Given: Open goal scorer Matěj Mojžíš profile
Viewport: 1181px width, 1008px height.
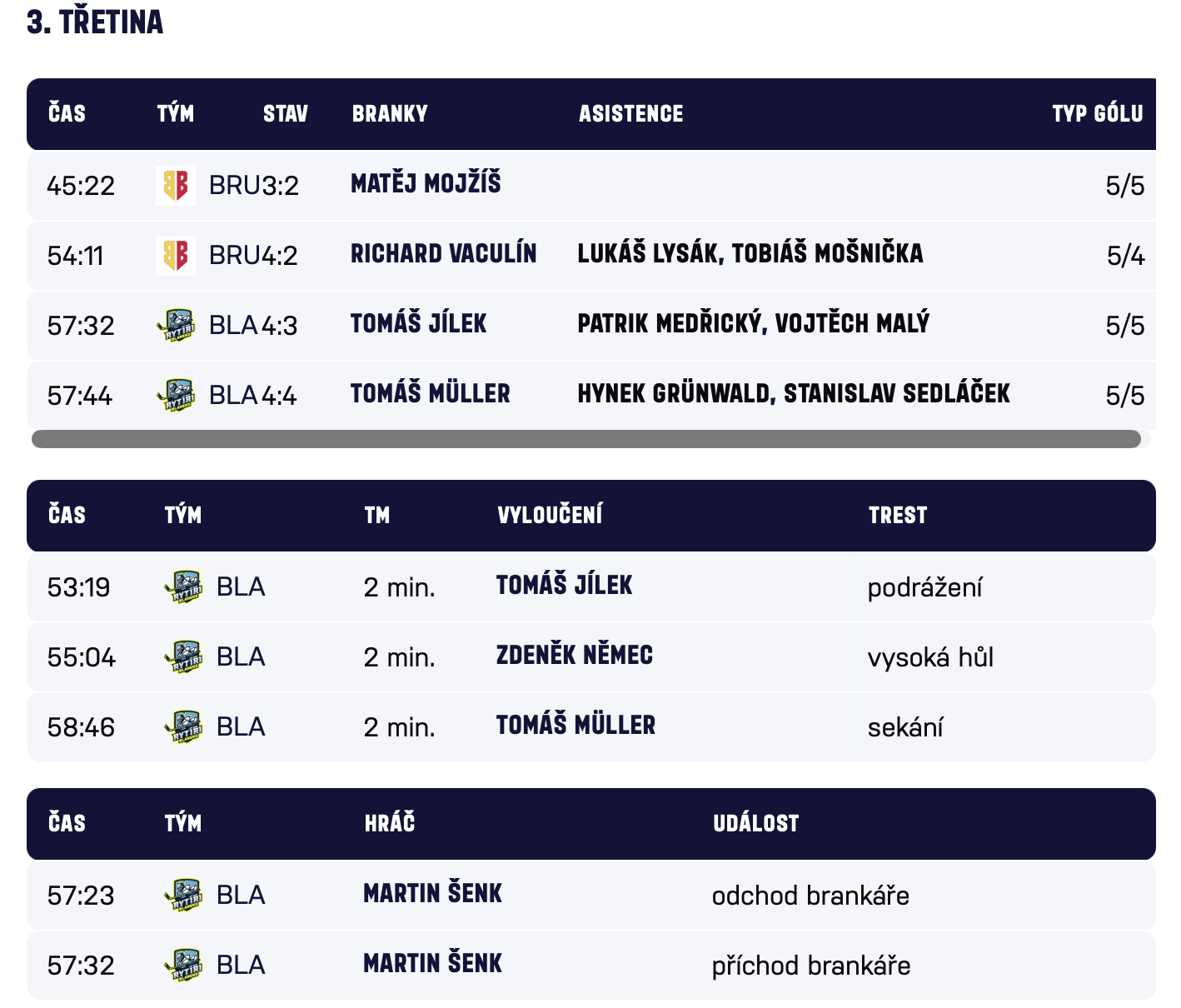Looking at the screenshot, I should tap(426, 183).
